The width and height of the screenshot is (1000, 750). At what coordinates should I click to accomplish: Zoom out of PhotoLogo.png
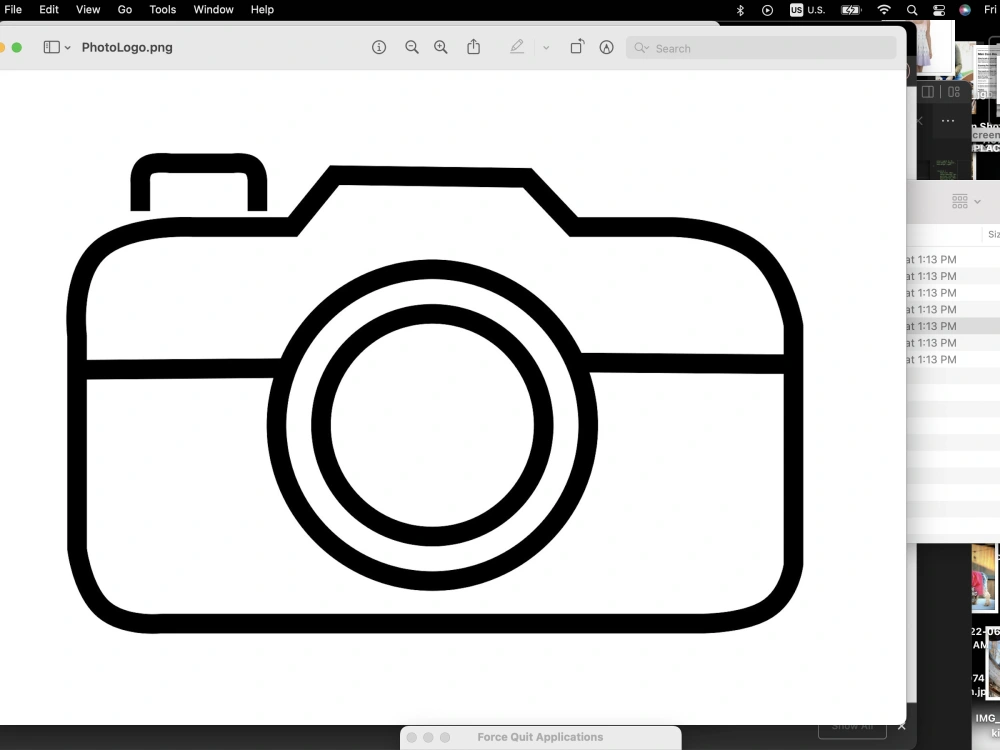point(412,47)
